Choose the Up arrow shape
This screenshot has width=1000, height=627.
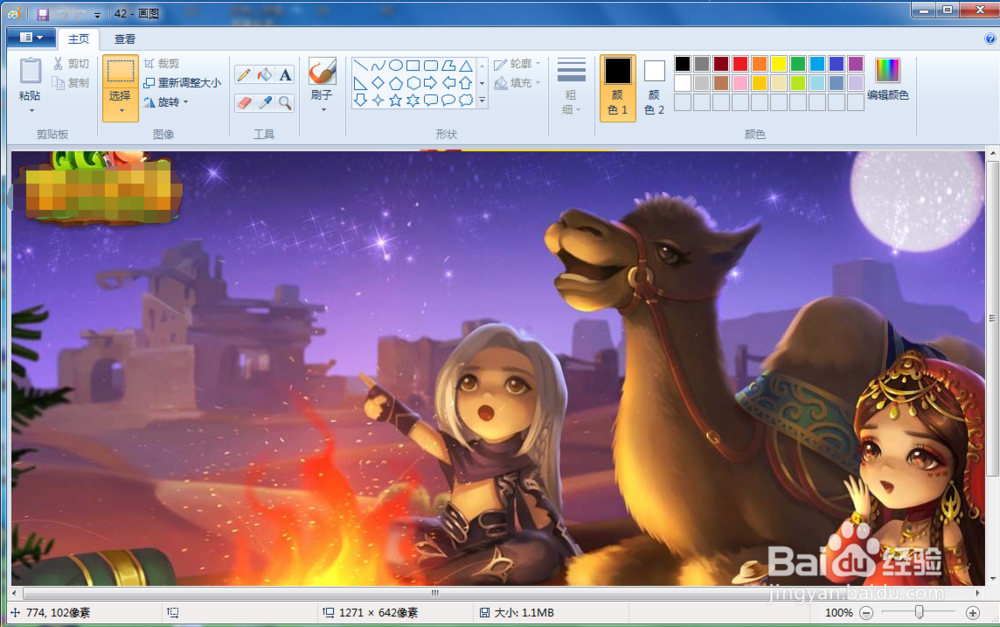click(x=466, y=83)
